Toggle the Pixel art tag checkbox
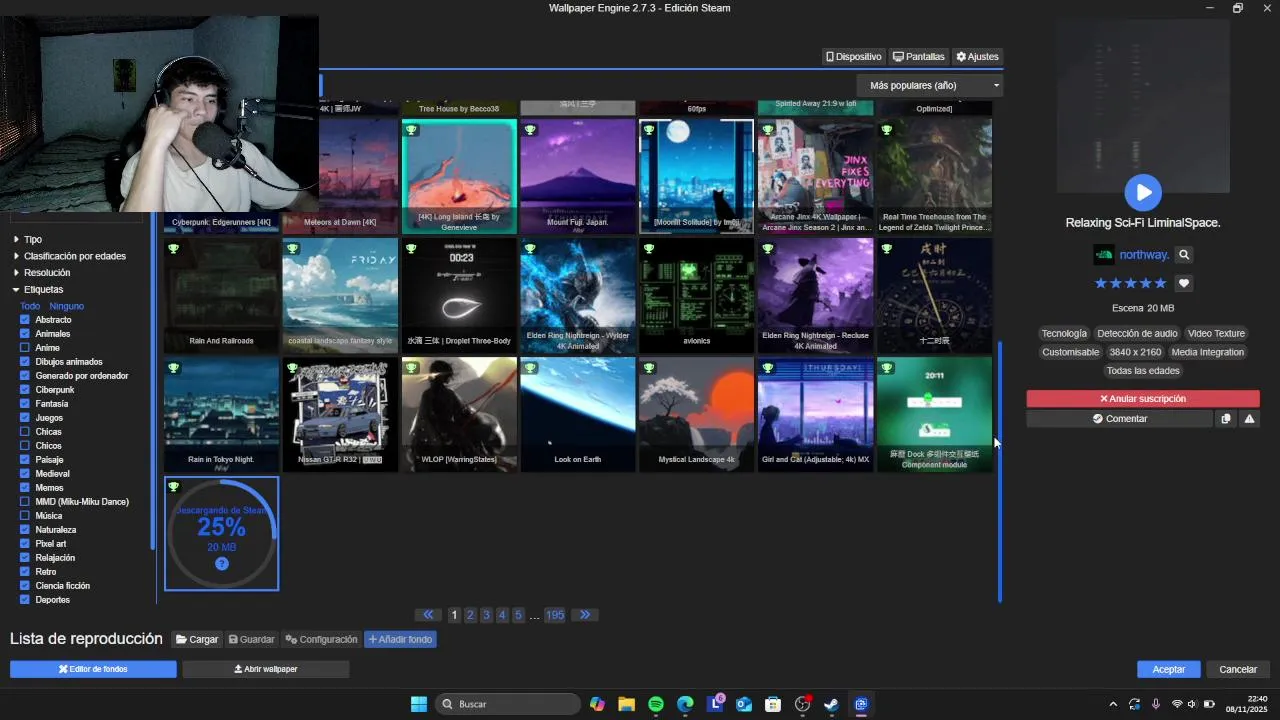Viewport: 1280px width, 720px height. 25,544
